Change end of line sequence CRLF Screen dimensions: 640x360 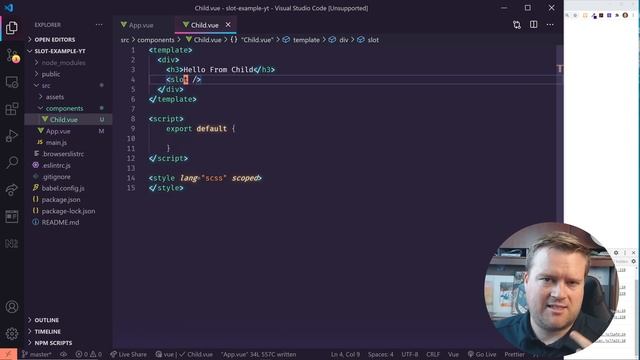(433, 354)
